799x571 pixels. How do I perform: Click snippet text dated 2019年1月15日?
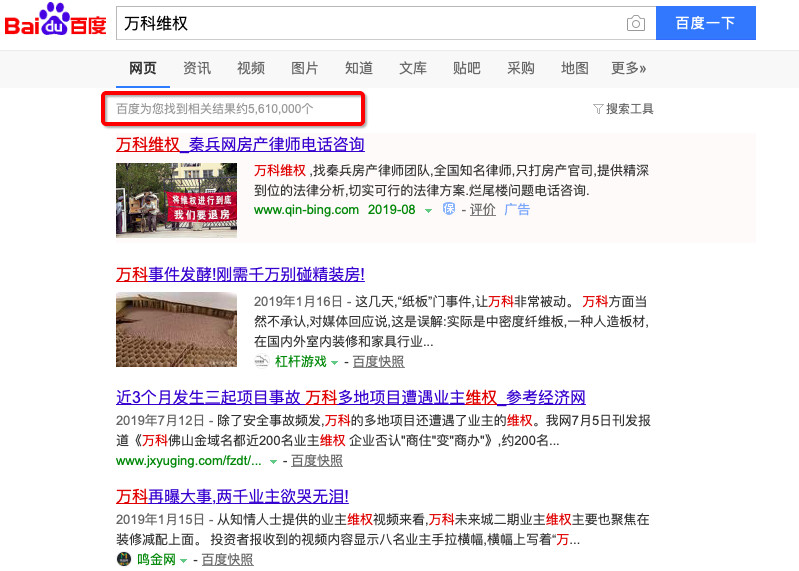383,529
